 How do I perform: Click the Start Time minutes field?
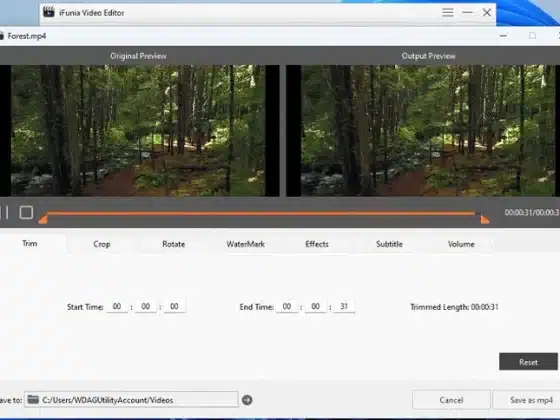click(145, 306)
